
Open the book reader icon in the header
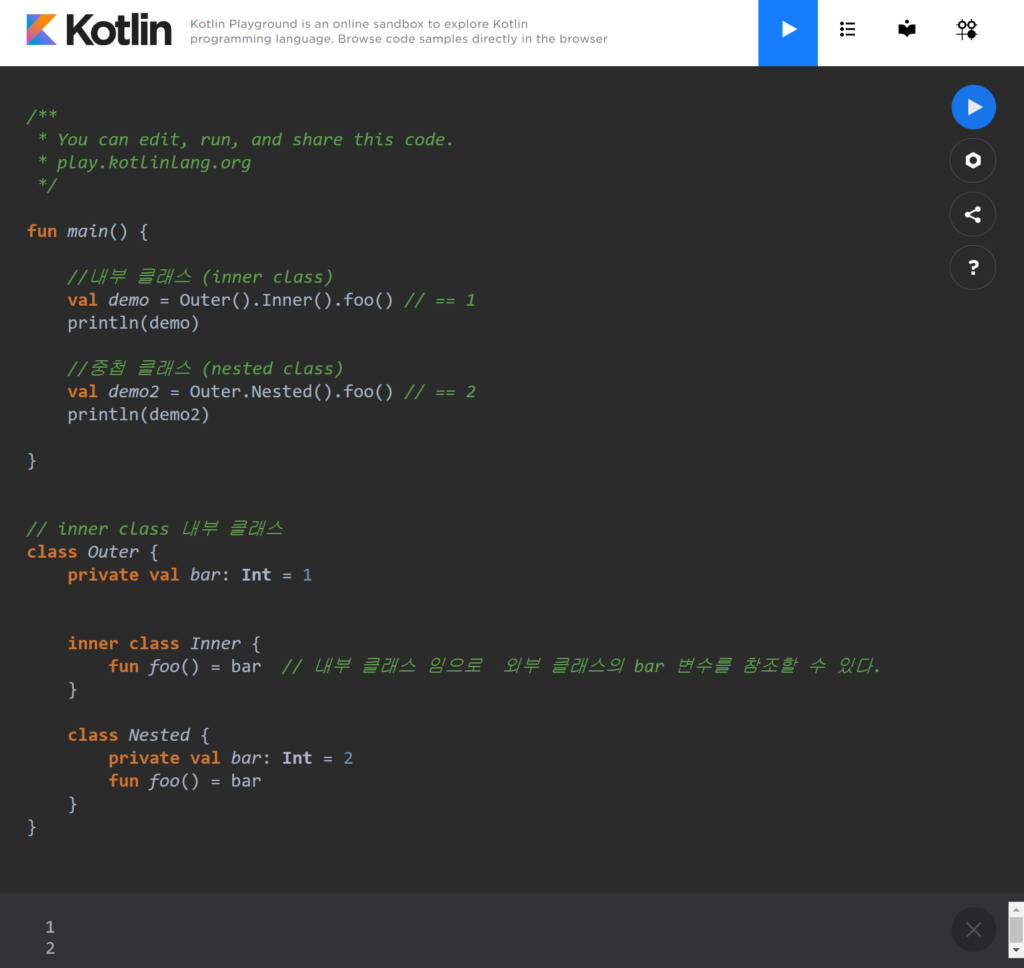pyautogui.click(x=906, y=30)
